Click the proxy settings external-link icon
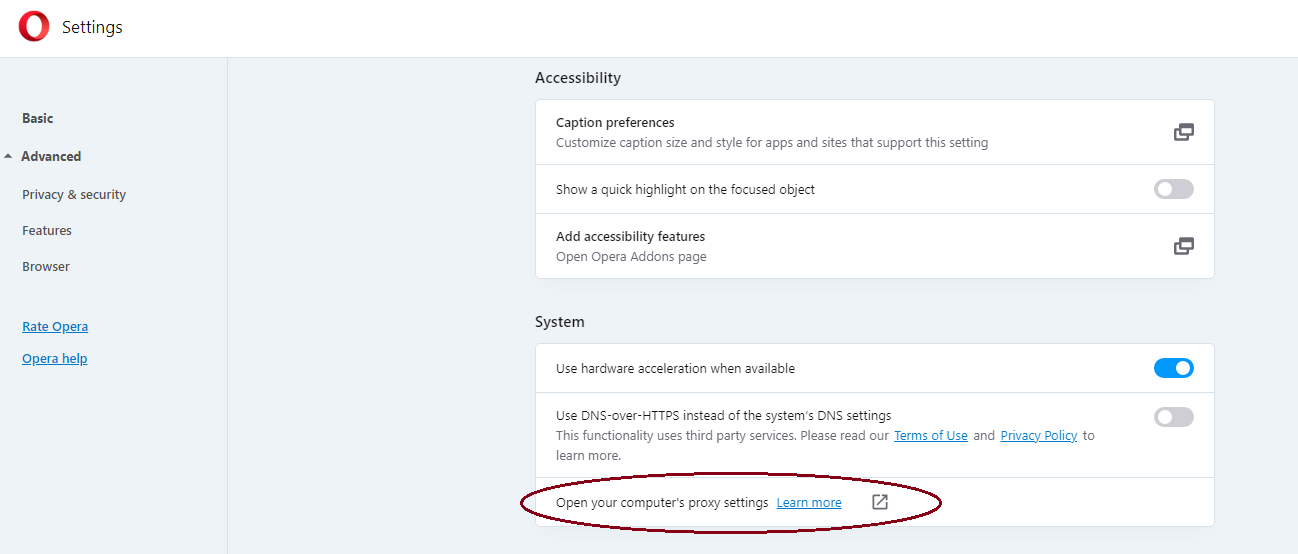Viewport: 1298px width, 554px height. pyautogui.click(x=880, y=502)
